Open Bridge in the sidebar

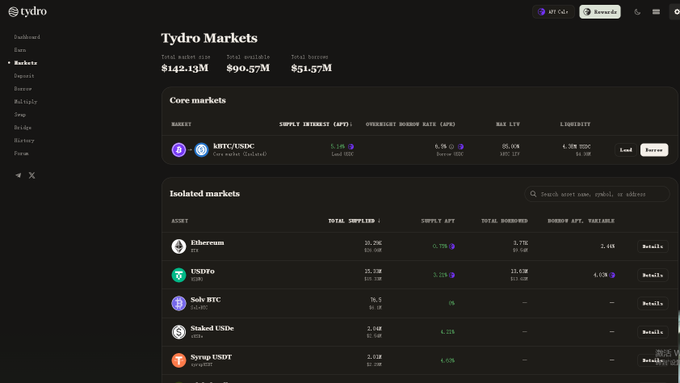point(23,128)
